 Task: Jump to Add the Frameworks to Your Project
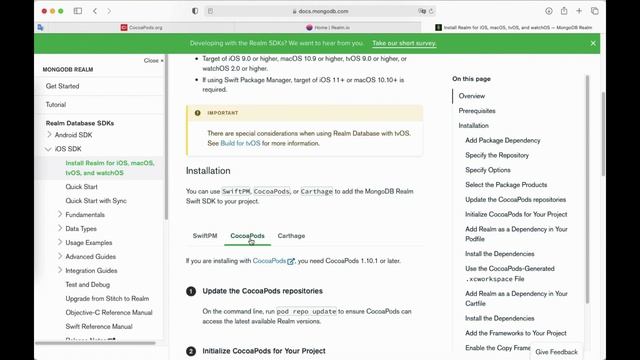point(516,333)
